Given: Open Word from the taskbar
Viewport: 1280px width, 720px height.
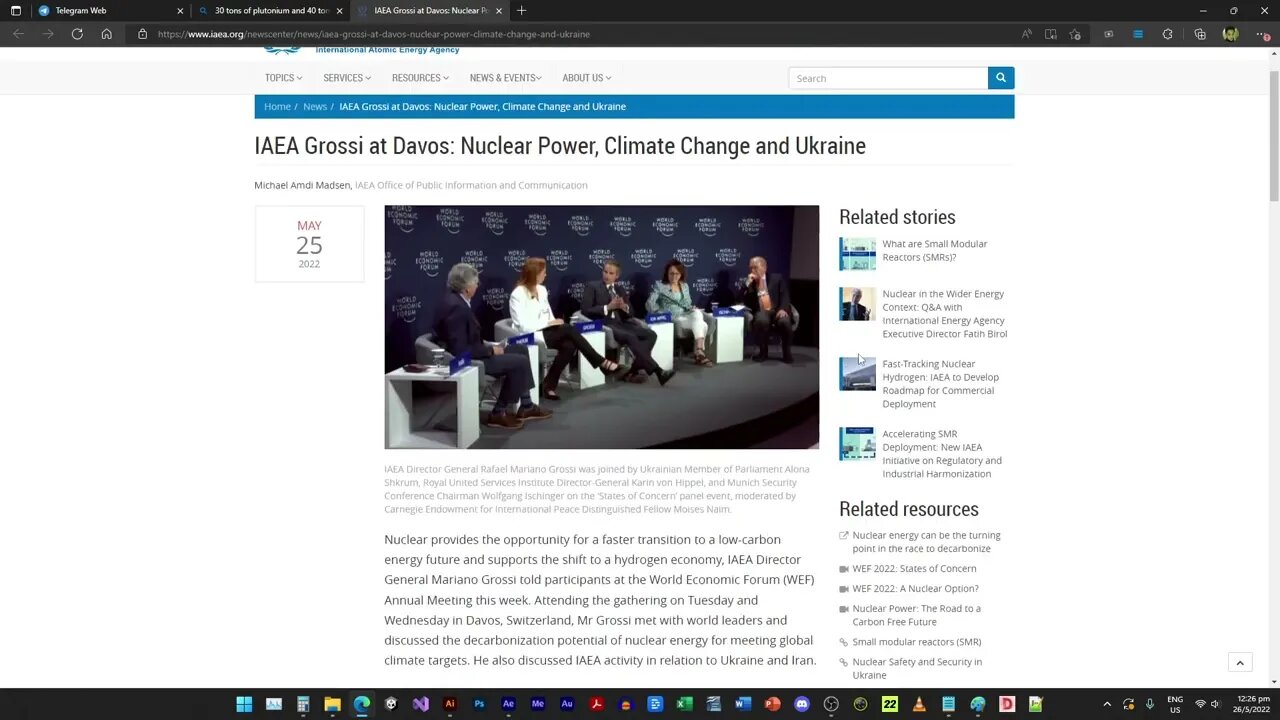Looking at the screenshot, I should coord(743,704).
